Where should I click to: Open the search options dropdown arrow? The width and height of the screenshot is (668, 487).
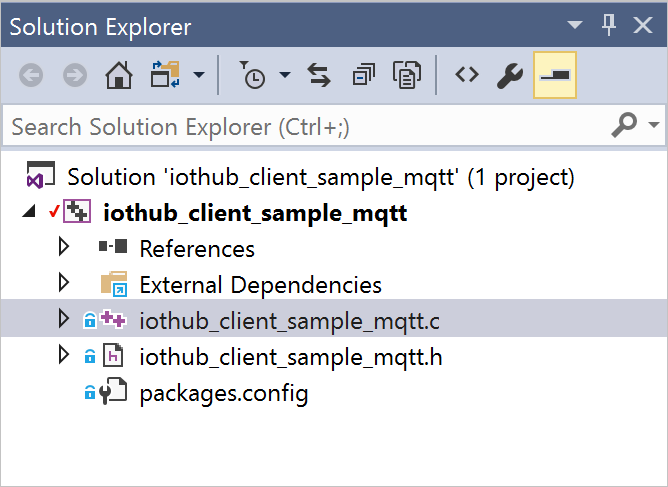pyautogui.click(x=655, y=126)
